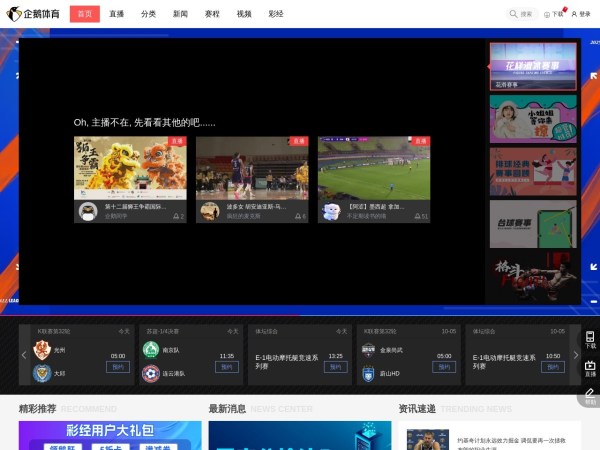The height and width of the screenshot is (450, 600).
Task: Click the 搜索 search box
Action: [522, 14]
